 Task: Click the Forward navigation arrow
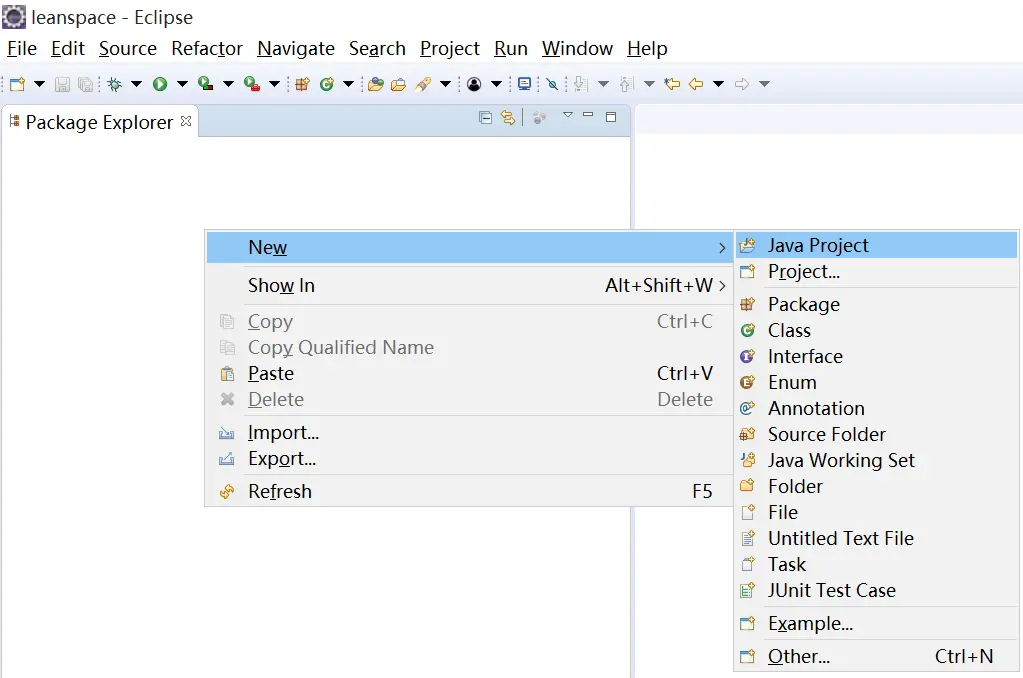(742, 84)
